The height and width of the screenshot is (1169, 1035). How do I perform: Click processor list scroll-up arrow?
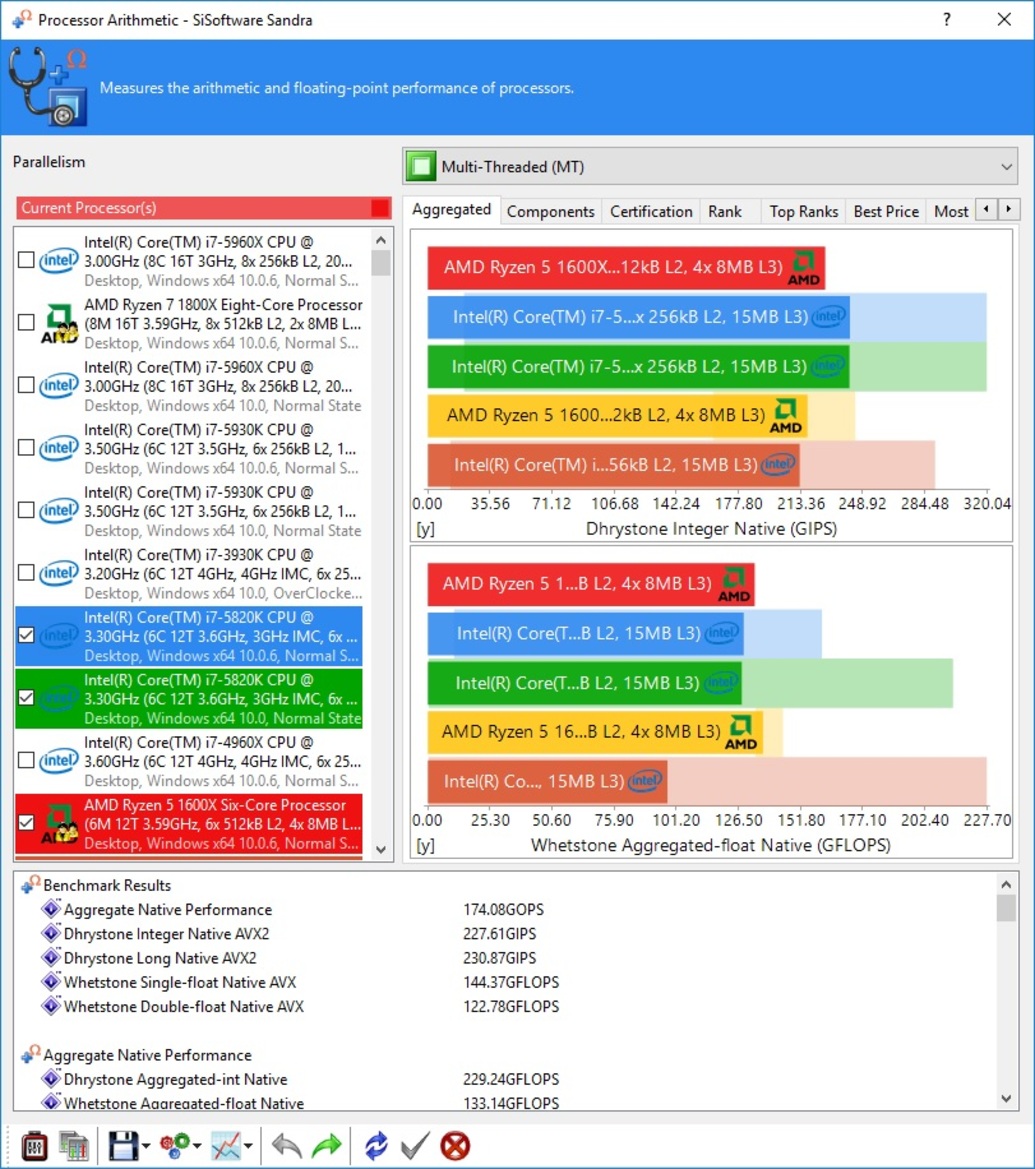coord(381,240)
